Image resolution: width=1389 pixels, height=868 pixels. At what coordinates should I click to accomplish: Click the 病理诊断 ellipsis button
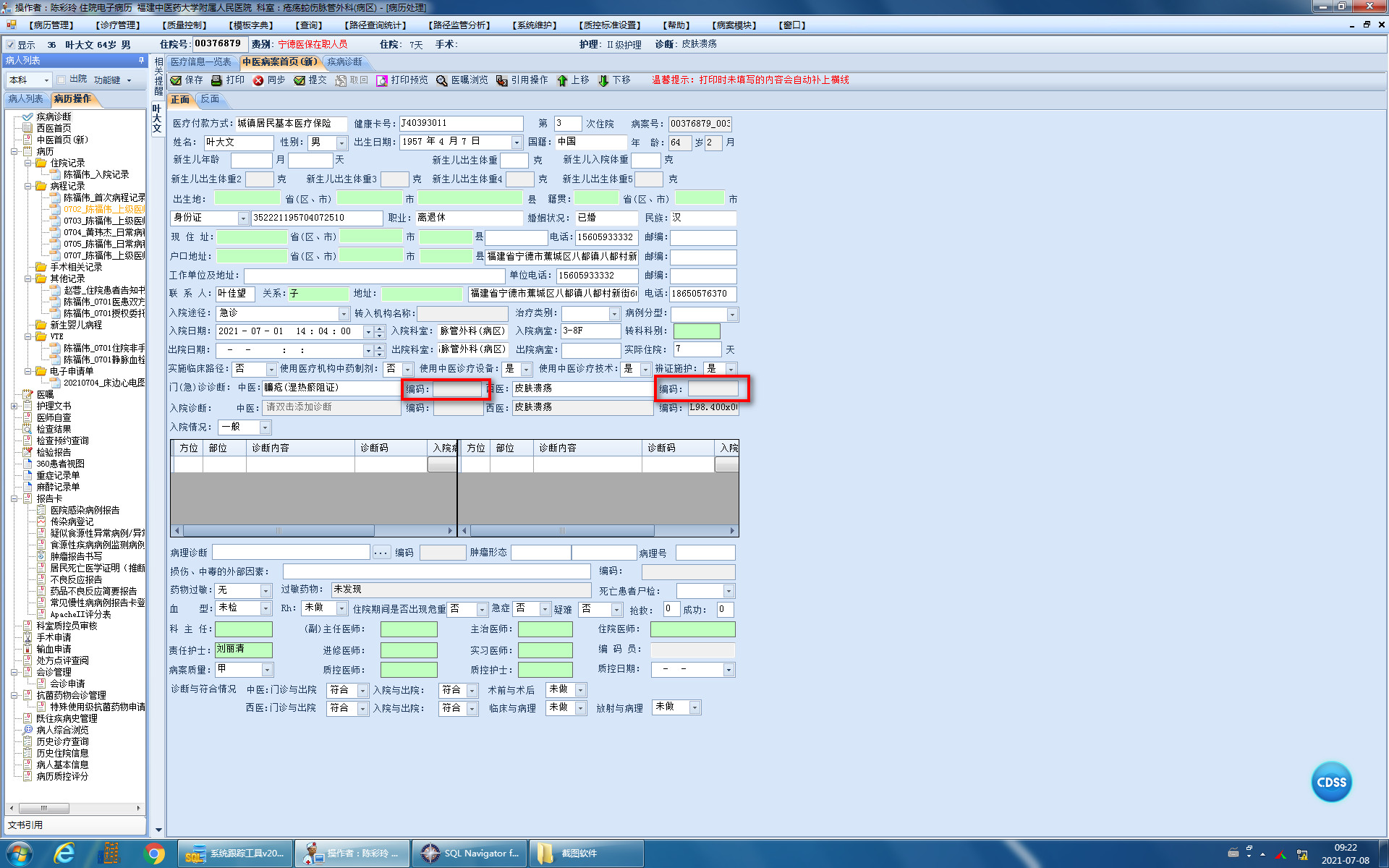(381, 553)
